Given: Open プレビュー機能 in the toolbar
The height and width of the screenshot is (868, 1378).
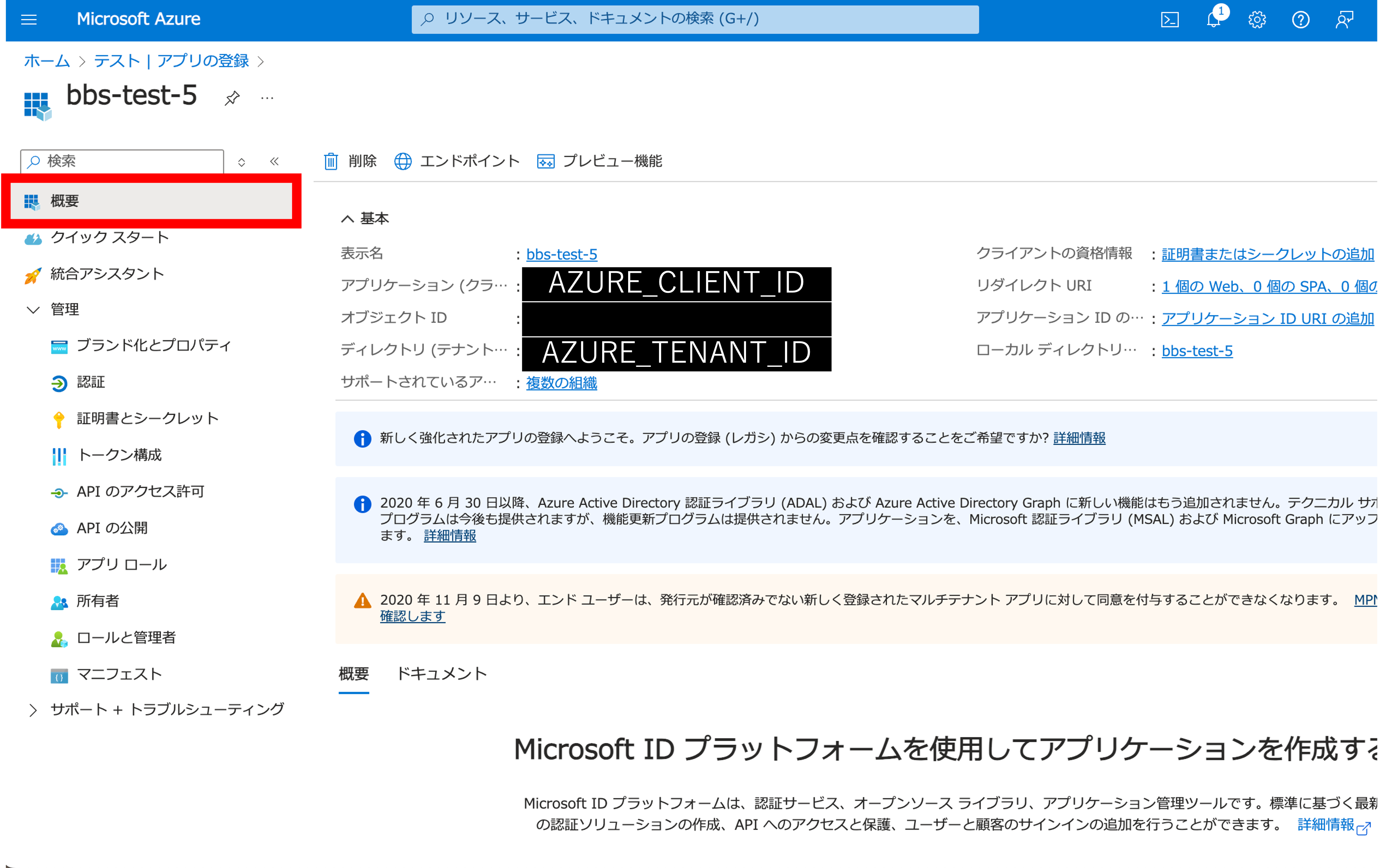Looking at the screenshot, I should pos(599,161).
